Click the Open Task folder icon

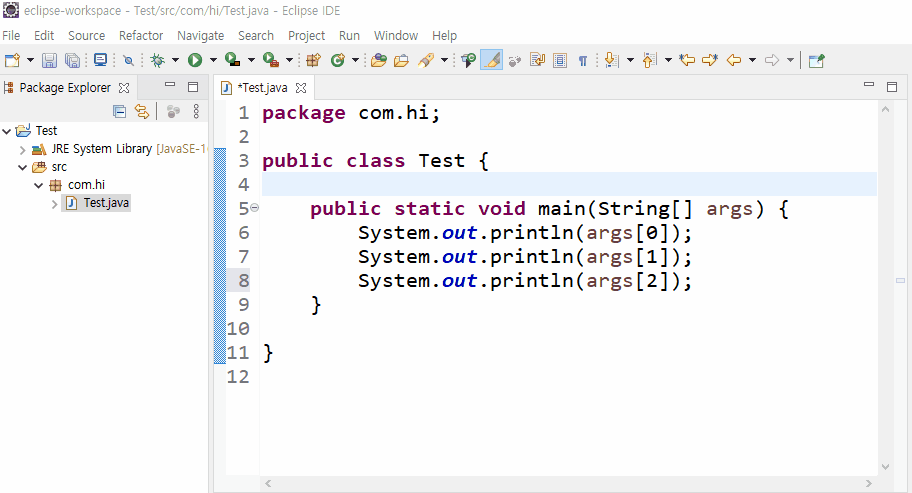(x=401, y=60)
